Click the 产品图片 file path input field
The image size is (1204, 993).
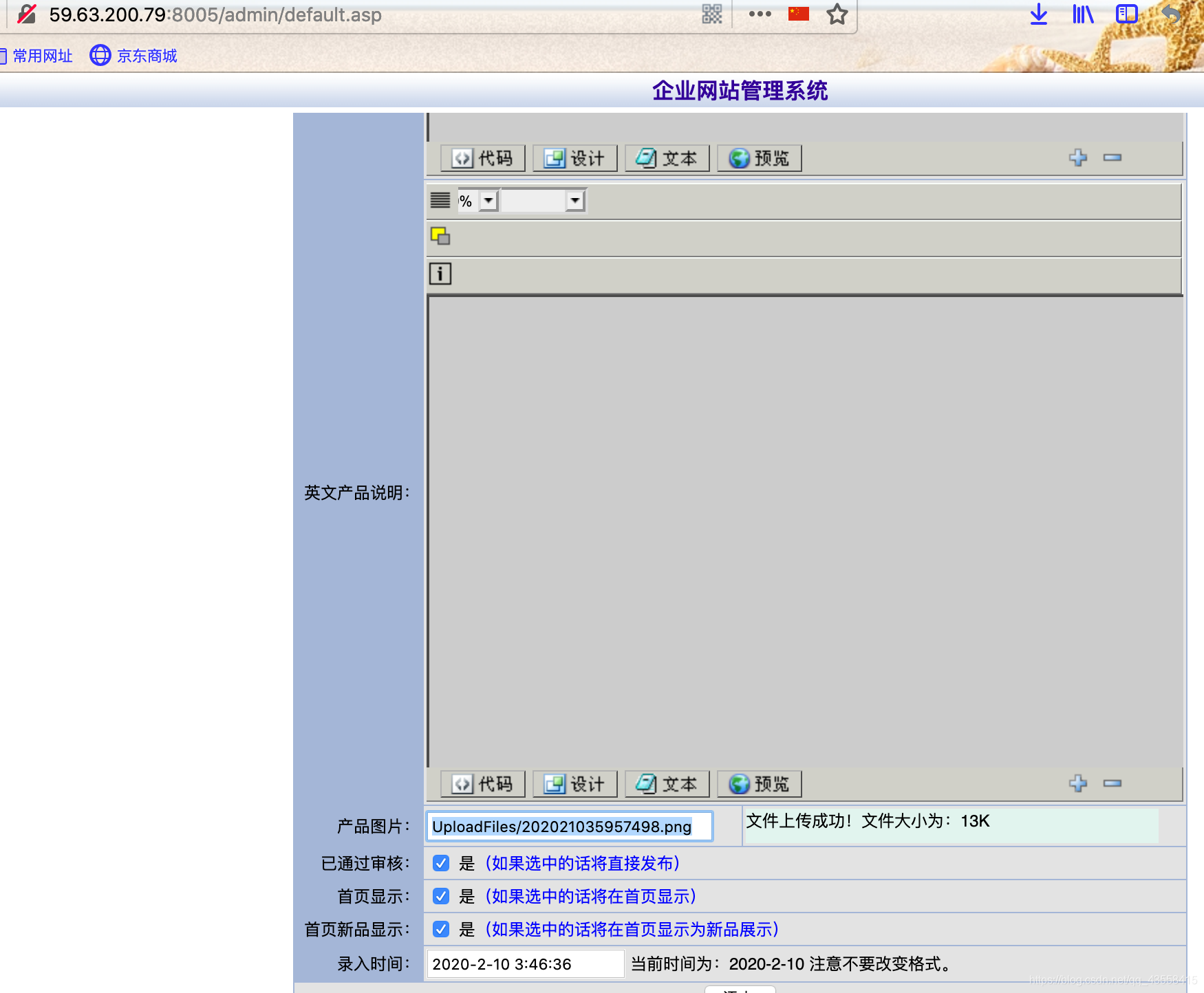[570, 827]
